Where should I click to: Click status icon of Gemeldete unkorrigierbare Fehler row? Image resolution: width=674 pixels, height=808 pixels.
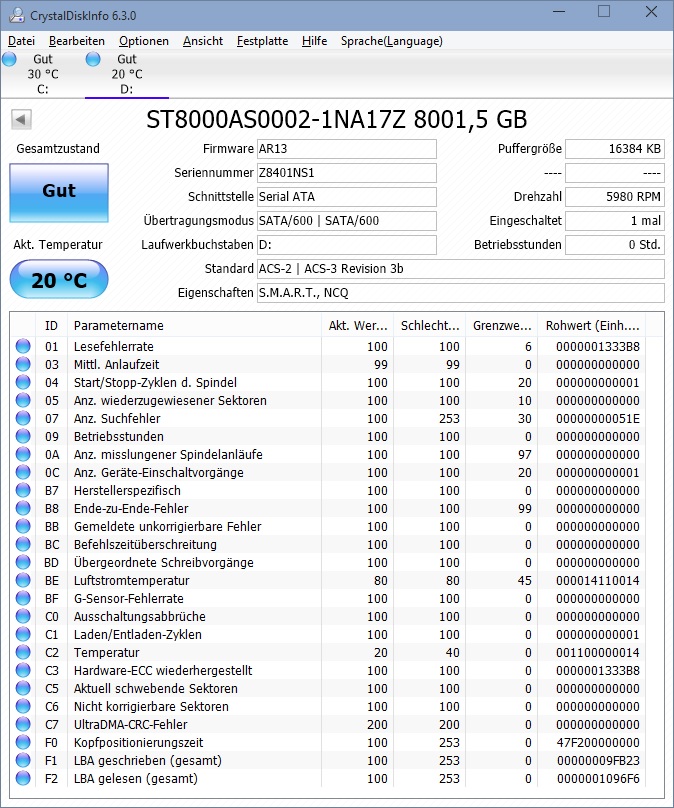point(23,527)
